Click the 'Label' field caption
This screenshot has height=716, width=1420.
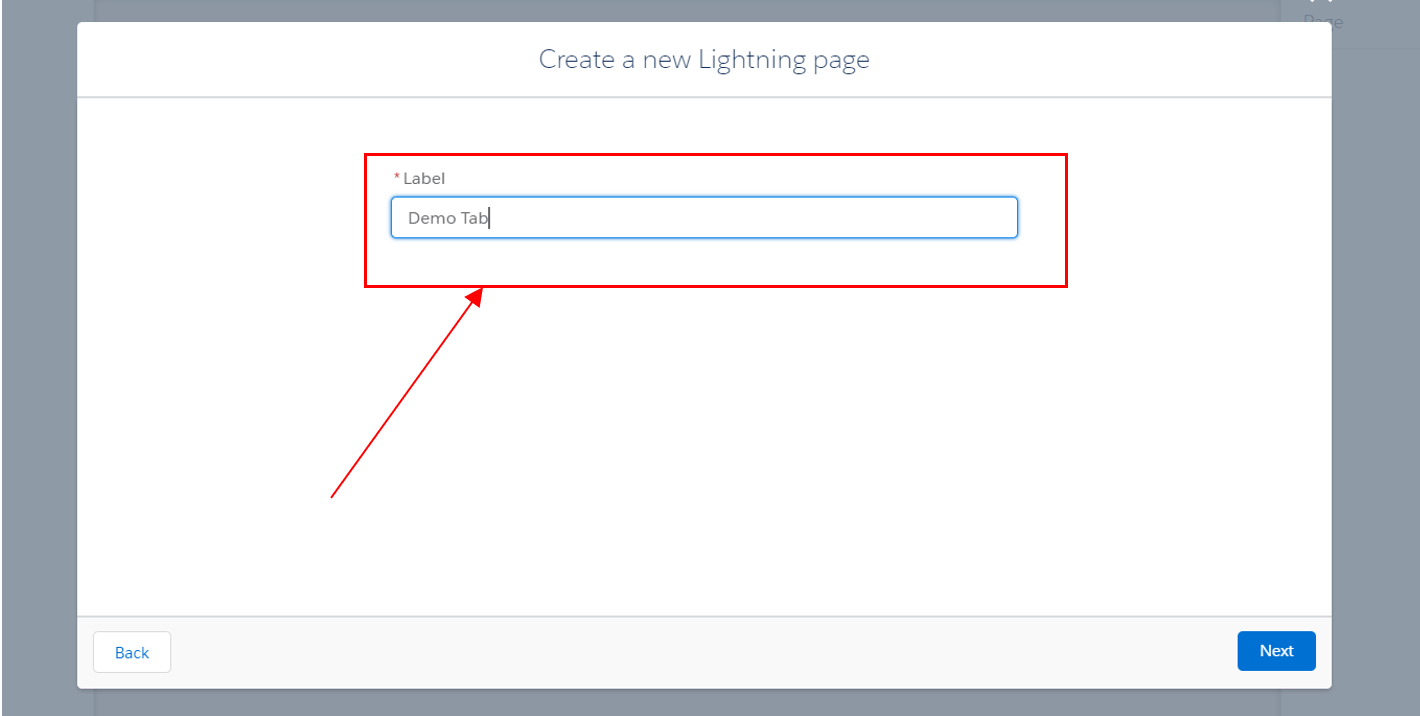tap(424, 178)
